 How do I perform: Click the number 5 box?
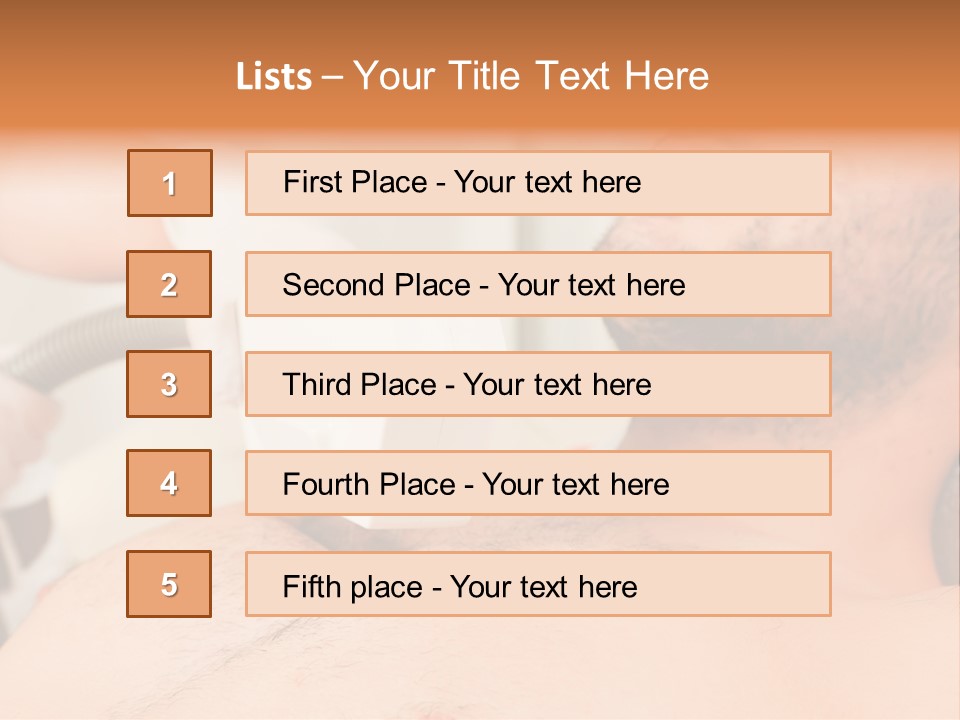(169, 584)
